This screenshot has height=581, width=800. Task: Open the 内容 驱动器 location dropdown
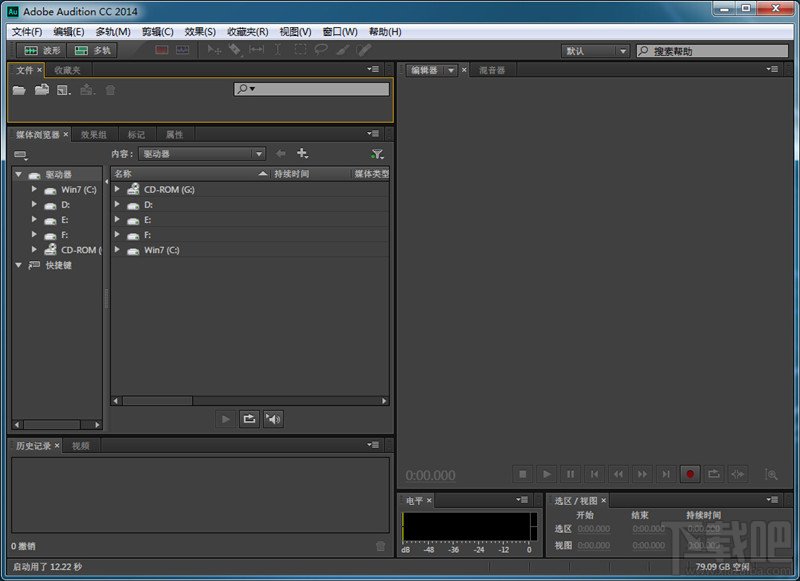pos(201,154)
